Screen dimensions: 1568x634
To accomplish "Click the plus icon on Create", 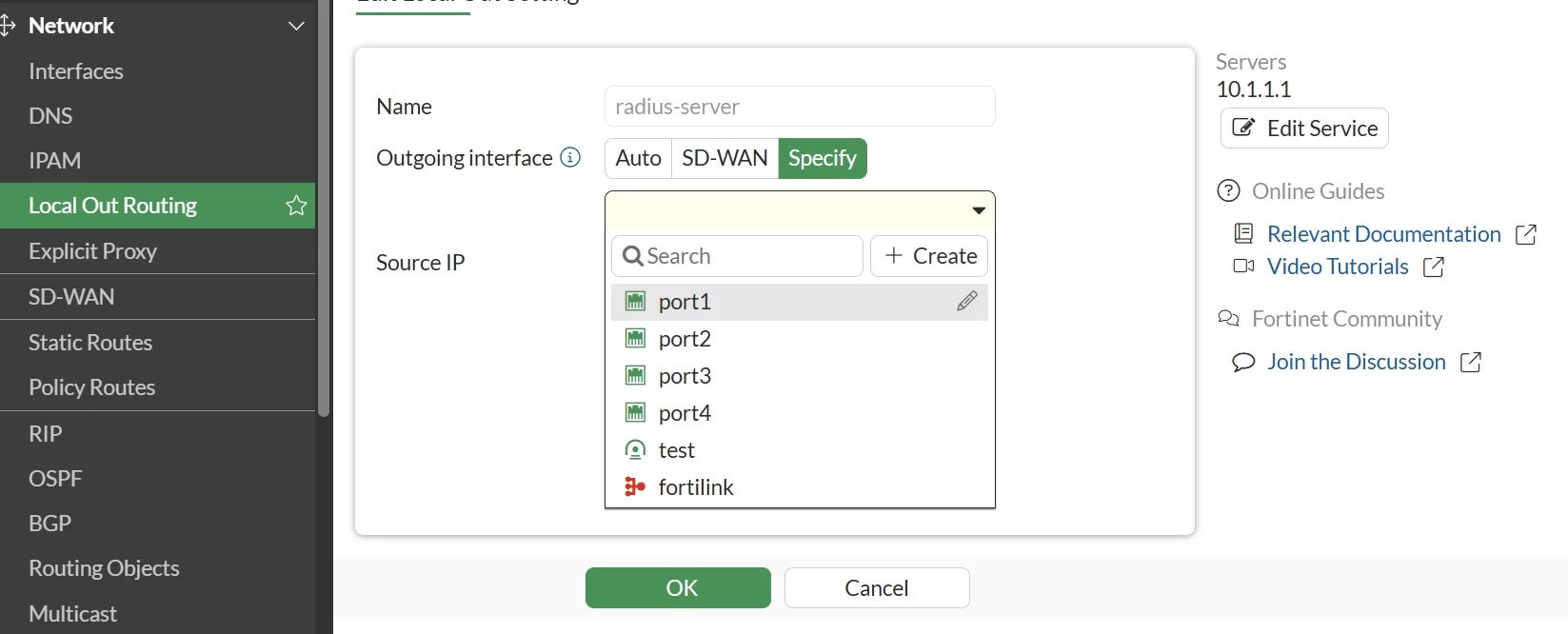I will [x=893, y=255].
